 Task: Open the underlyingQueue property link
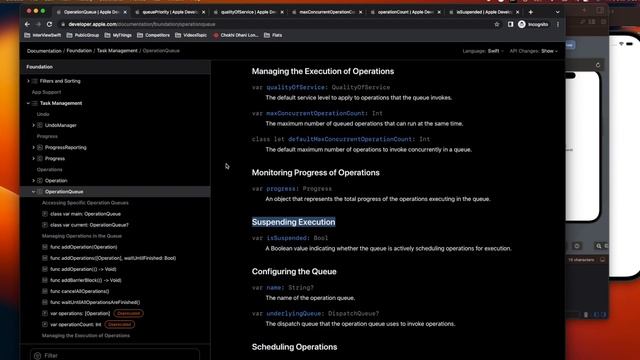coord(293,313)
